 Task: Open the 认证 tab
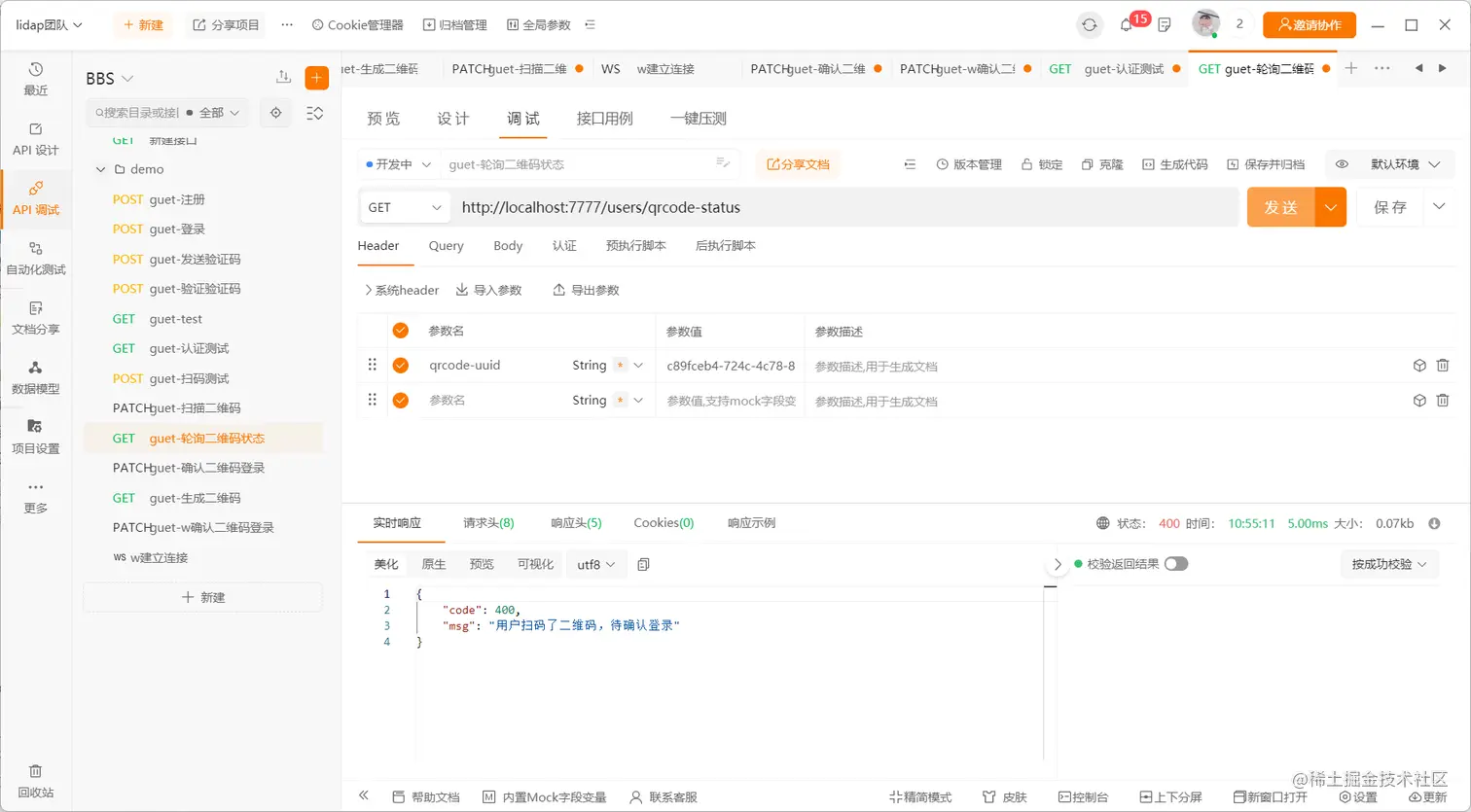tap(564, 246)
